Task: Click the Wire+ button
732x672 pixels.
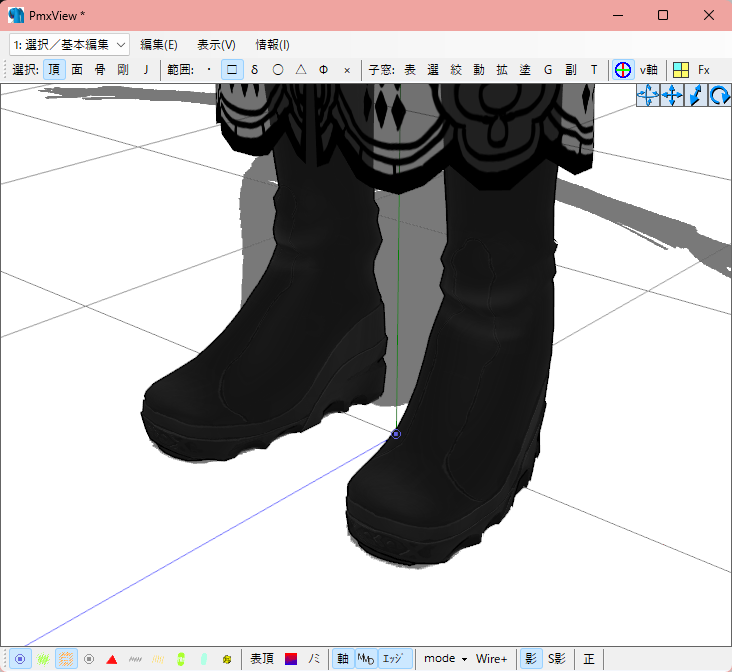Action: pos(491,659)
